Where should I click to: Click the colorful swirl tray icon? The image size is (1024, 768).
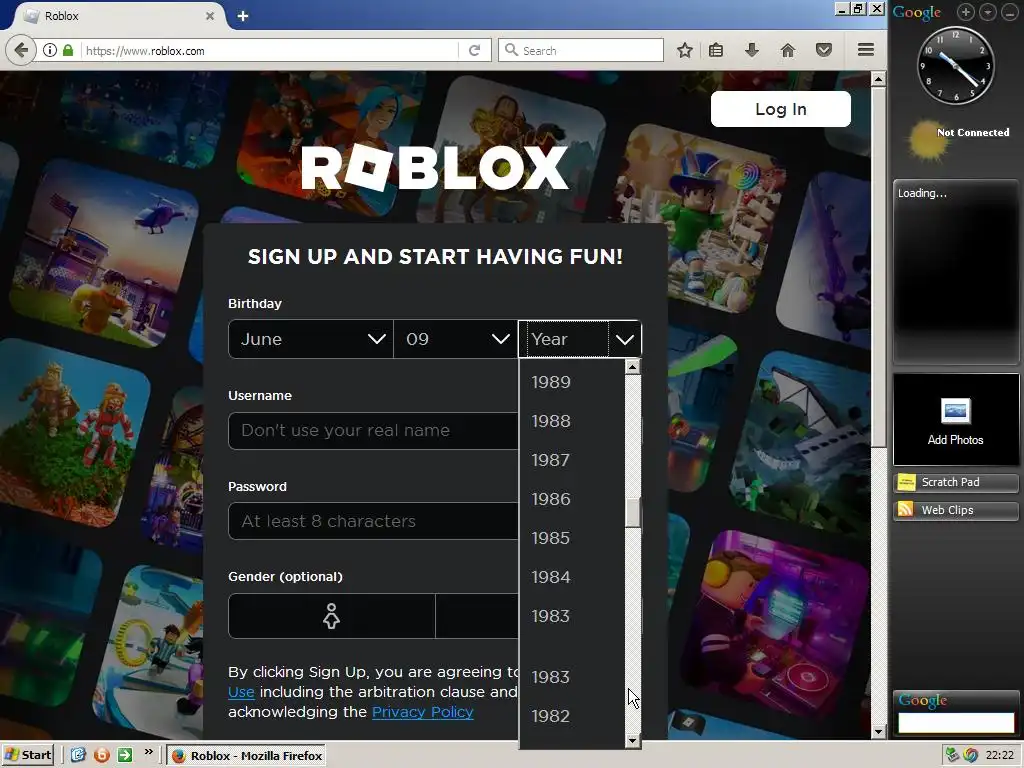click(x=970, y=755)
